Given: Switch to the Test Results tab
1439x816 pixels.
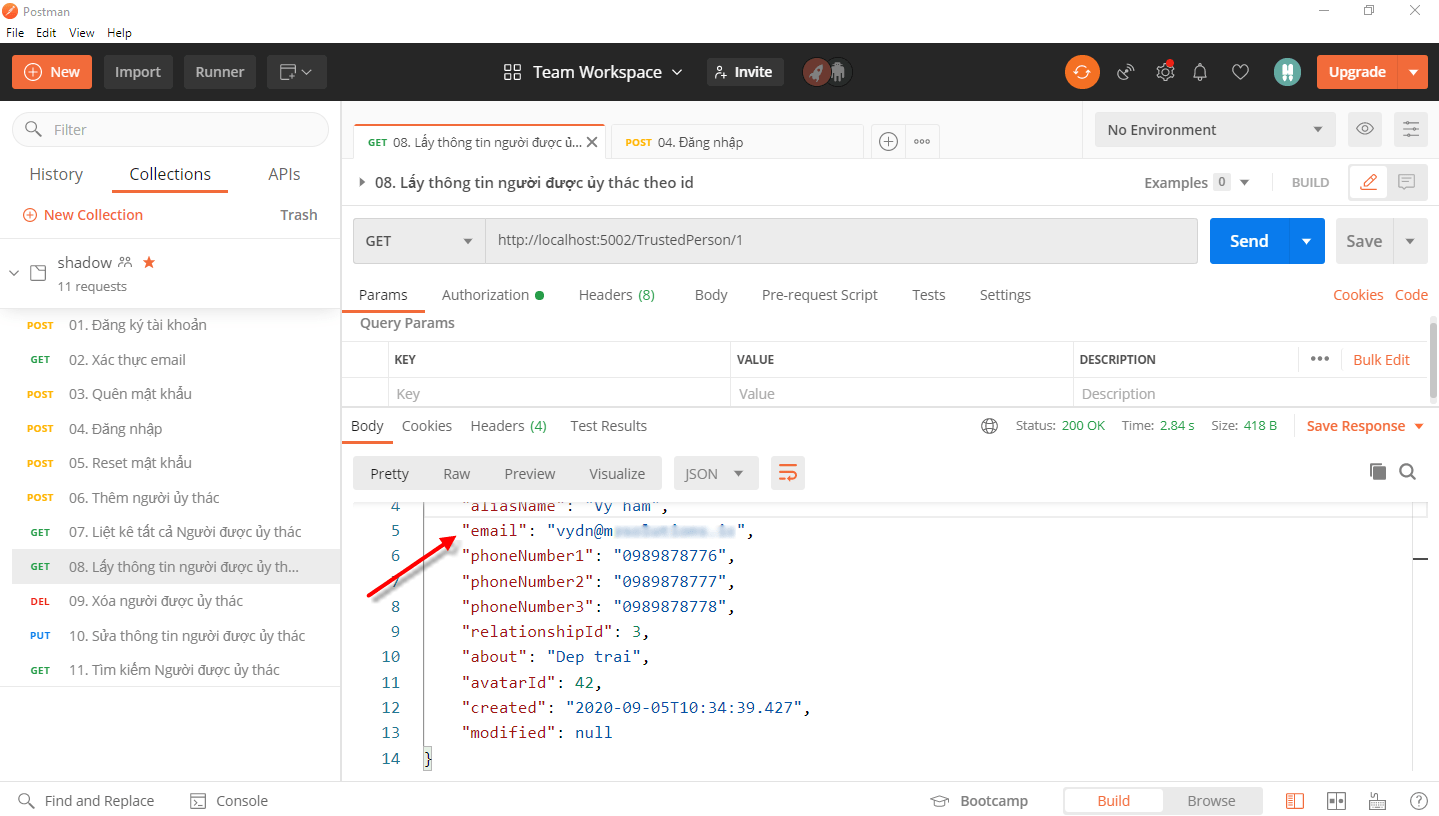Looking at the screenshot, I should tap(608, 425).
